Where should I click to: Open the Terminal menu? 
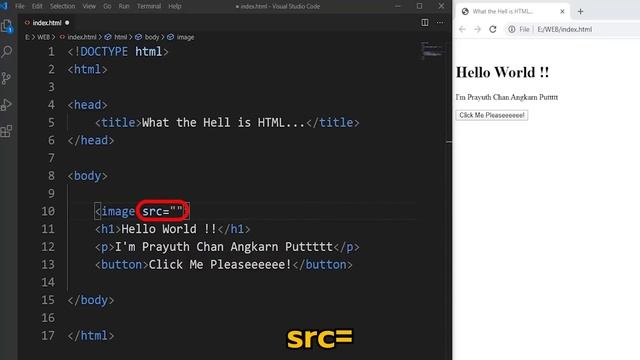pos(149,6)
